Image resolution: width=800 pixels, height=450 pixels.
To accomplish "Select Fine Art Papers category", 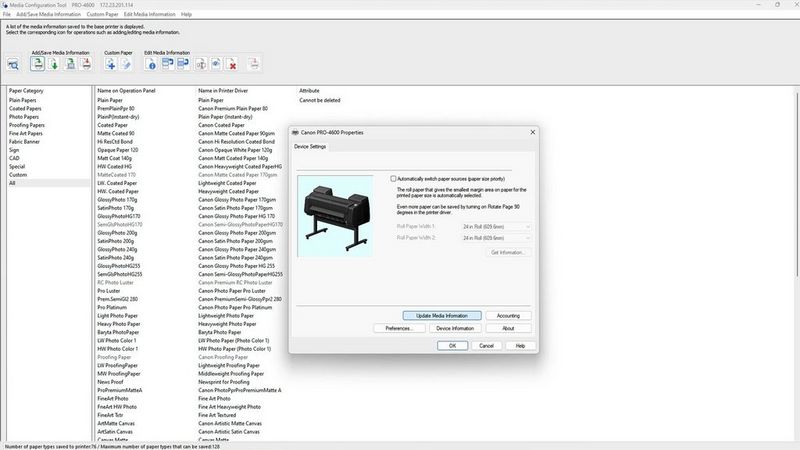I will [x=27, y=133].
